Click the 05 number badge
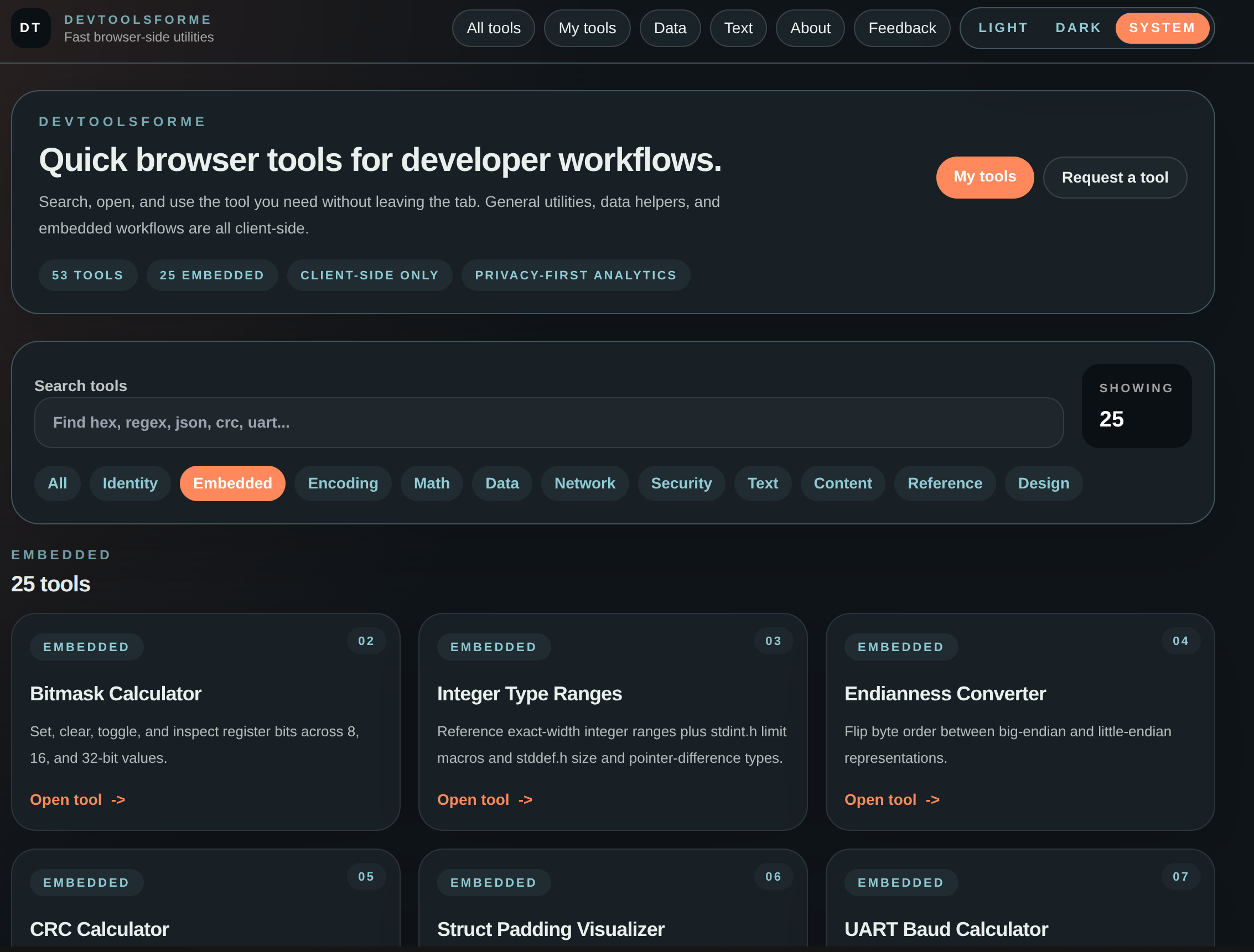 366,877
